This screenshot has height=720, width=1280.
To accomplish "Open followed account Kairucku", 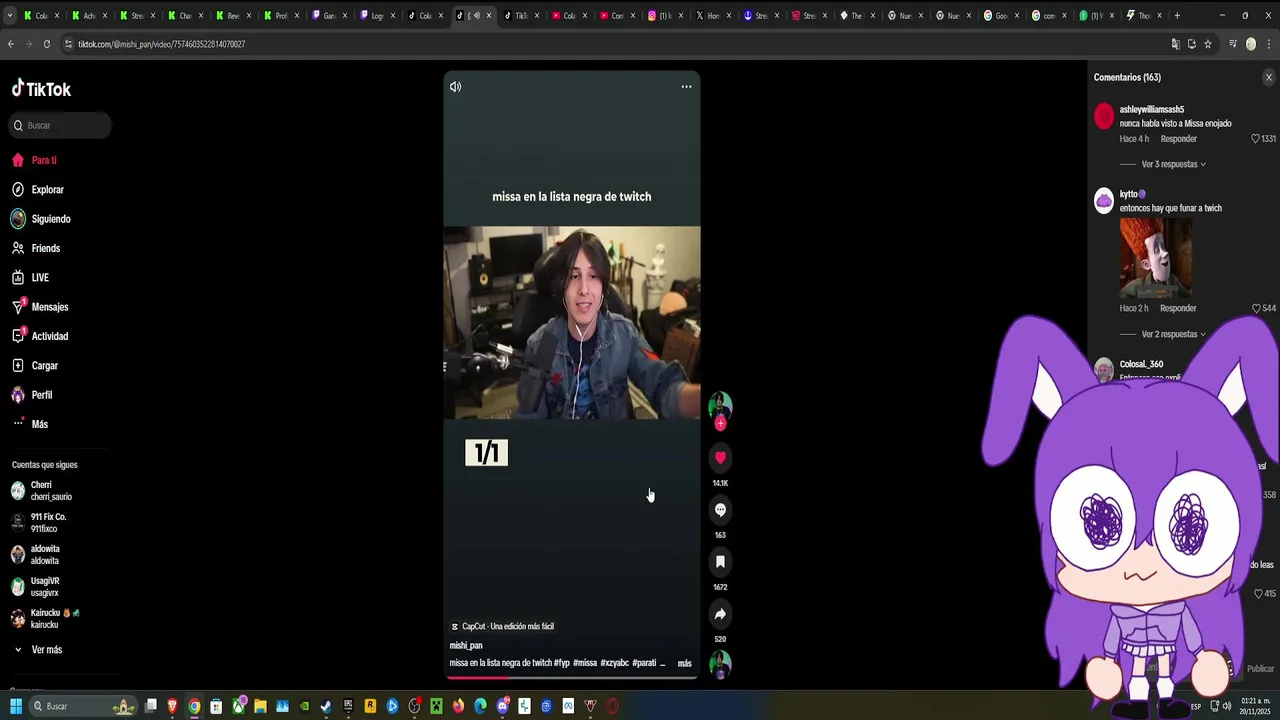I will point(46,619).
